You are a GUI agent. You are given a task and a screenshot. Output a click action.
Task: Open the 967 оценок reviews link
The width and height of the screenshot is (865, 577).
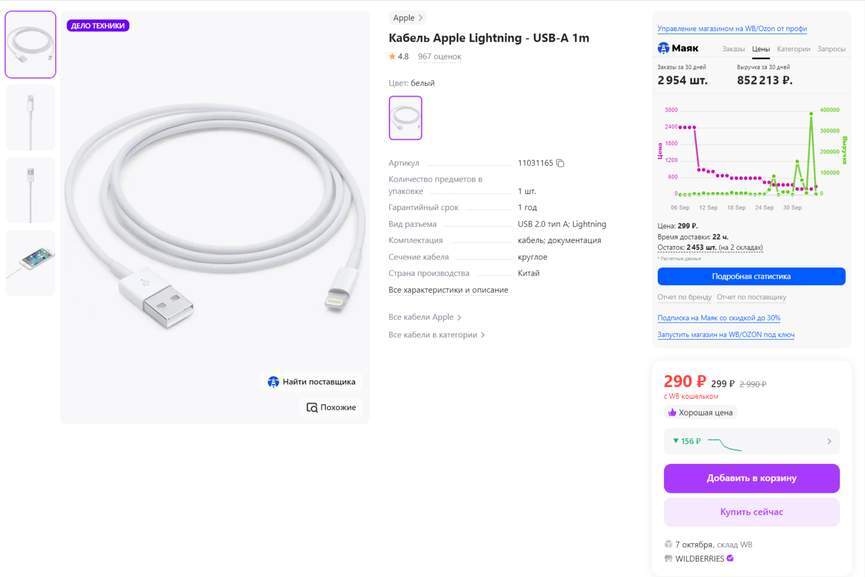439,57
